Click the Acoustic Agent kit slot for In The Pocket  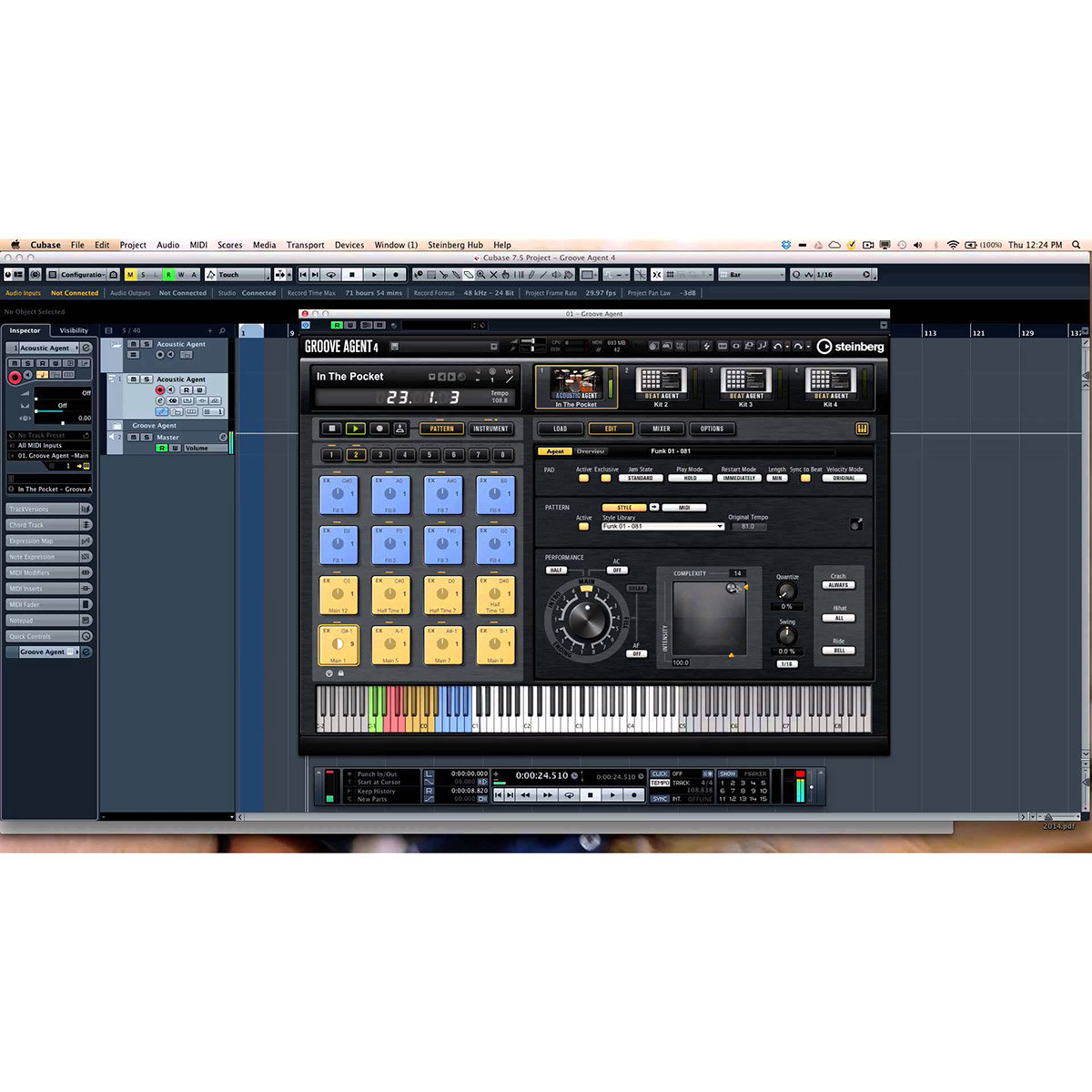(576, 386)
